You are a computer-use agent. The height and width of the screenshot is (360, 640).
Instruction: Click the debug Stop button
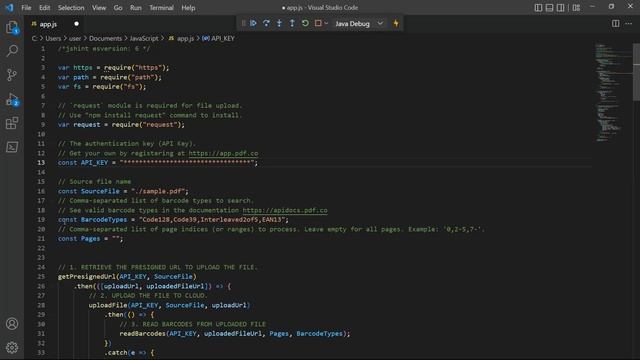[x=318, y=24]
